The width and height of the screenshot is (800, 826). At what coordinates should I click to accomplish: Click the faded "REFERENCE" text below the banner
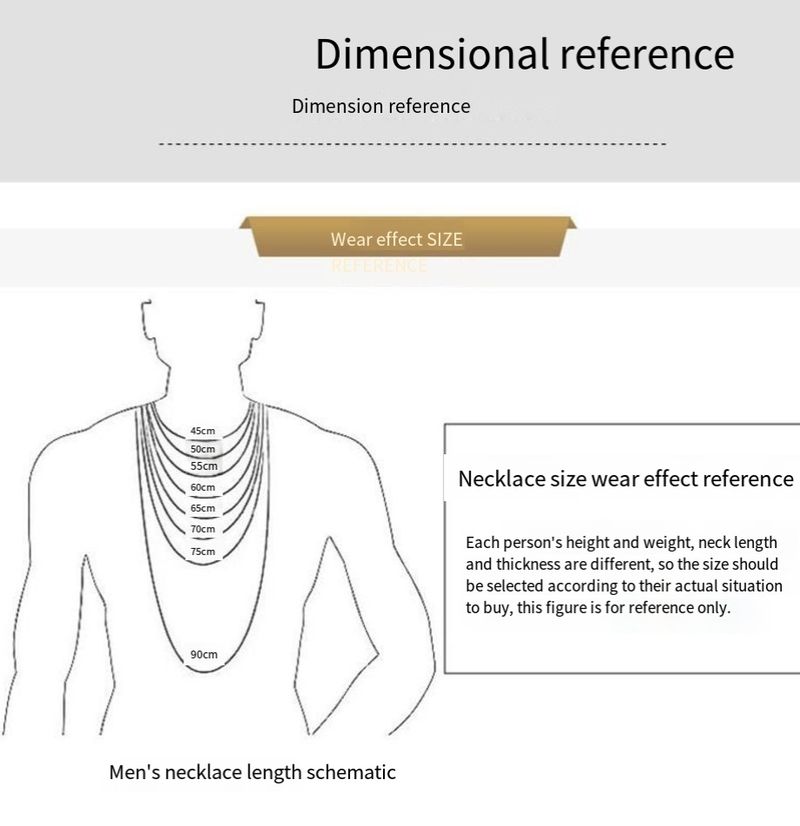pos(378,266)
